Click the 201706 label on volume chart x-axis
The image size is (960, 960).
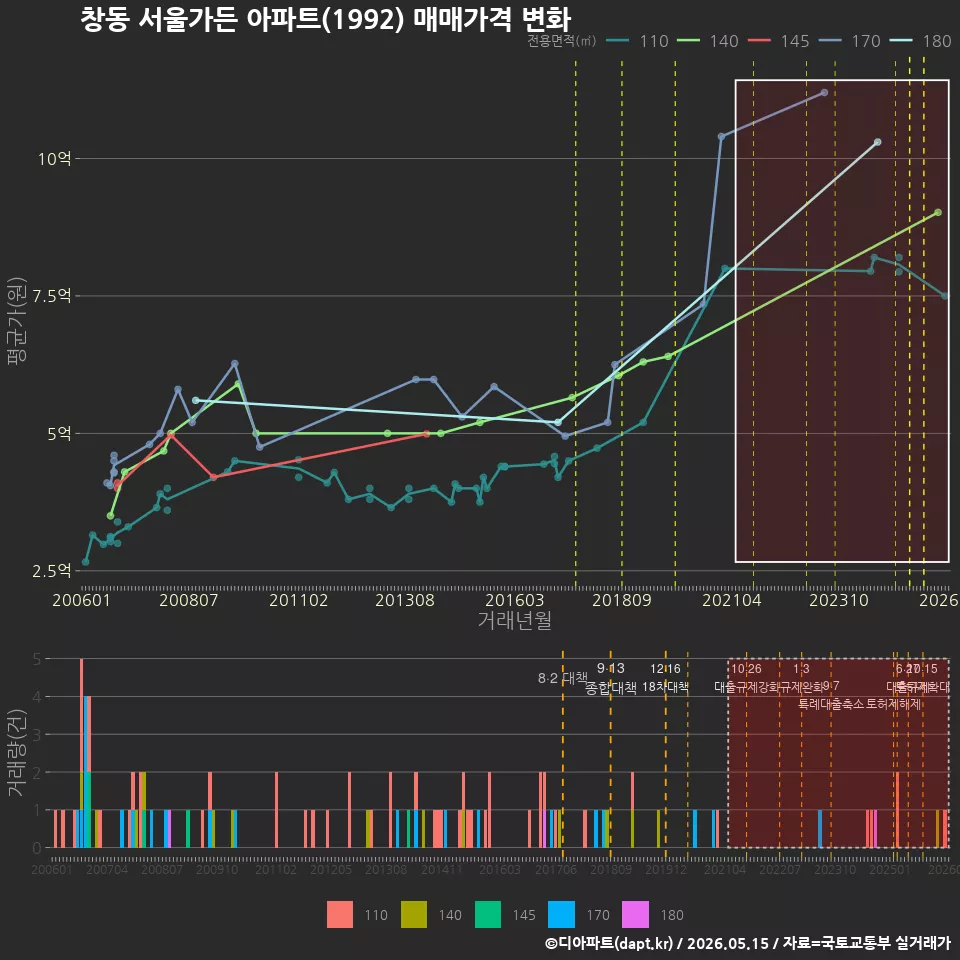pyautogui.click(x=556, y=869)
